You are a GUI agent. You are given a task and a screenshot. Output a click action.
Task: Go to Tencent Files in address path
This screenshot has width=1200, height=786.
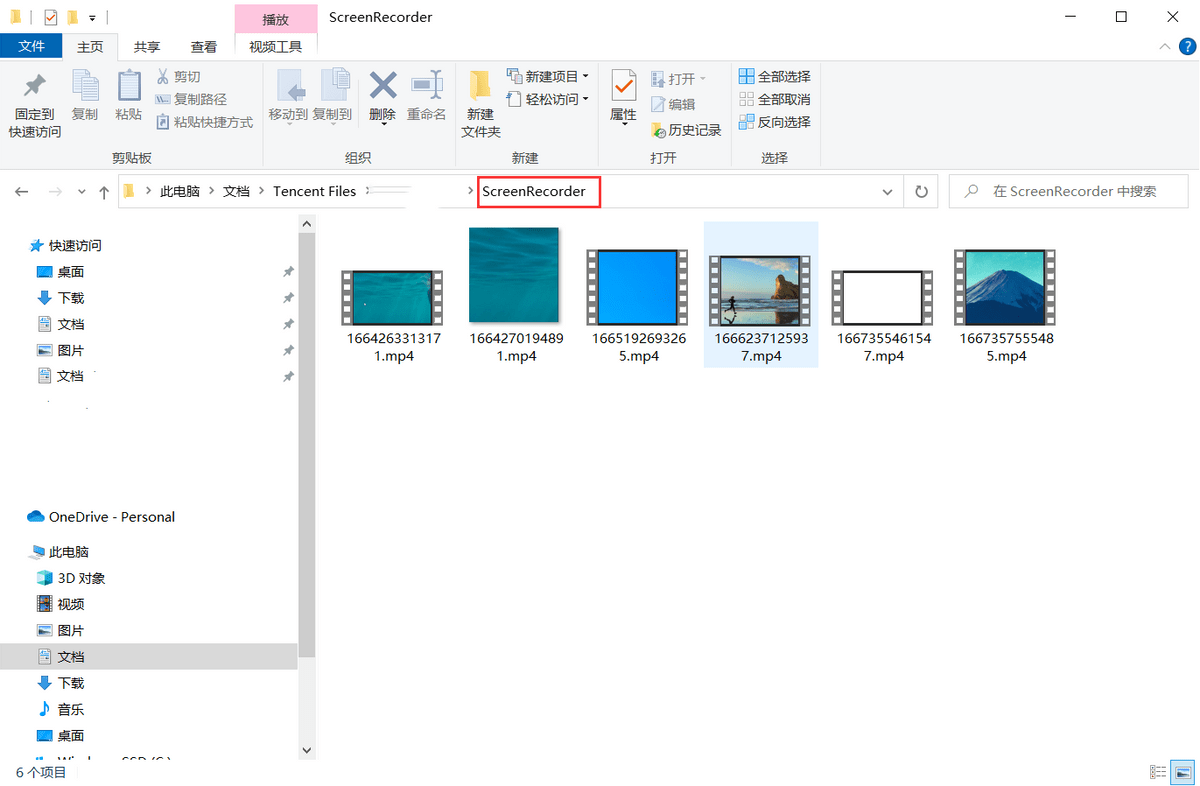click(x=314, y=191)
